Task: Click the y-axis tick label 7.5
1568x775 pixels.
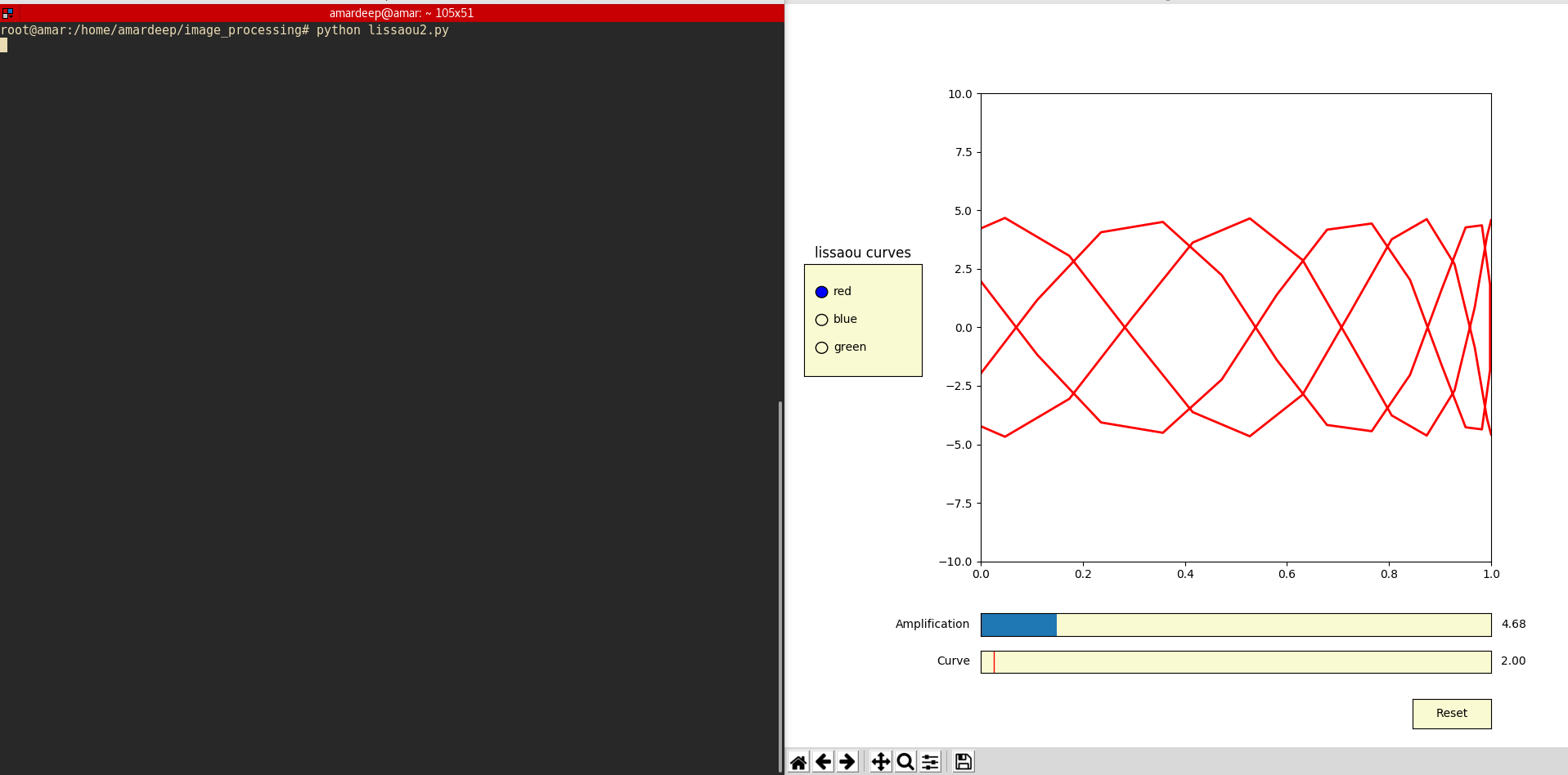Action: tap(964, 152)
